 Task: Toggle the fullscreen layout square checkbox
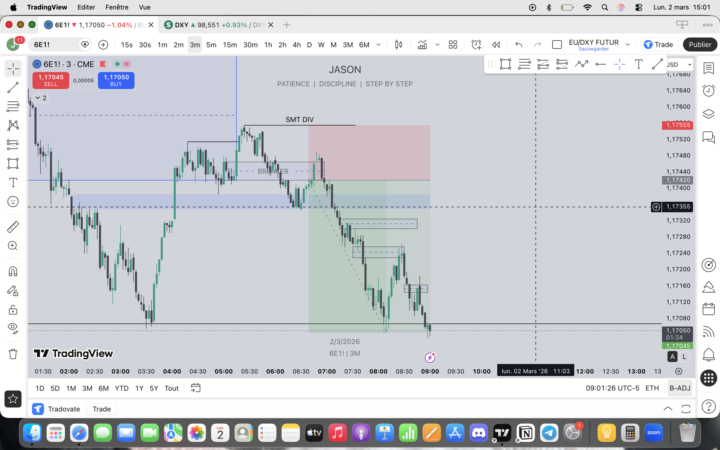pos(557,45)
